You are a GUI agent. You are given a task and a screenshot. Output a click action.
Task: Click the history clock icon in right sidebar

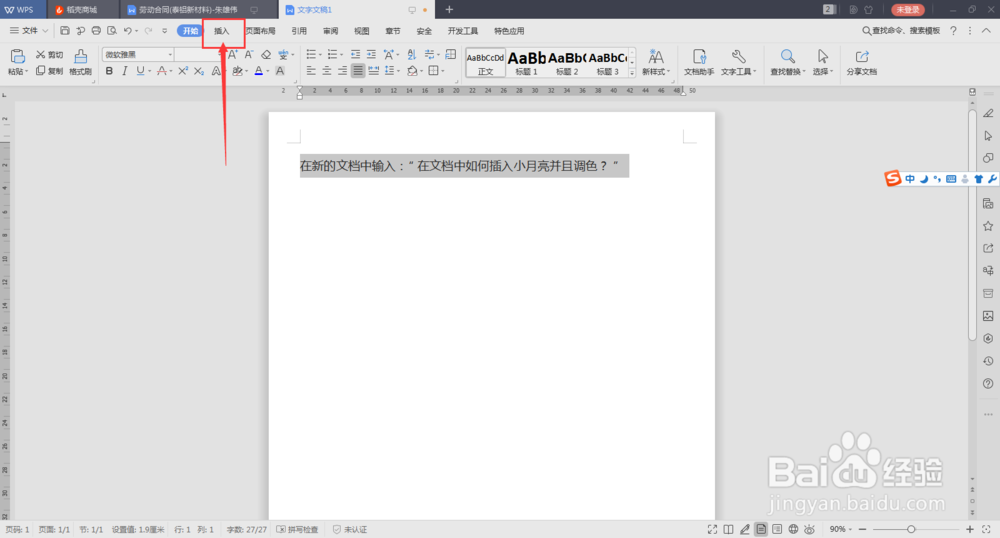coord(988,361)
